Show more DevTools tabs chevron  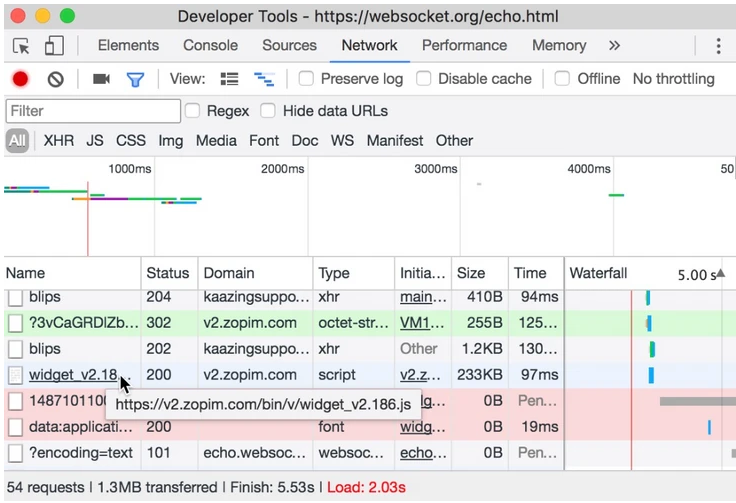pyautogui.click(x=614, y=46)
